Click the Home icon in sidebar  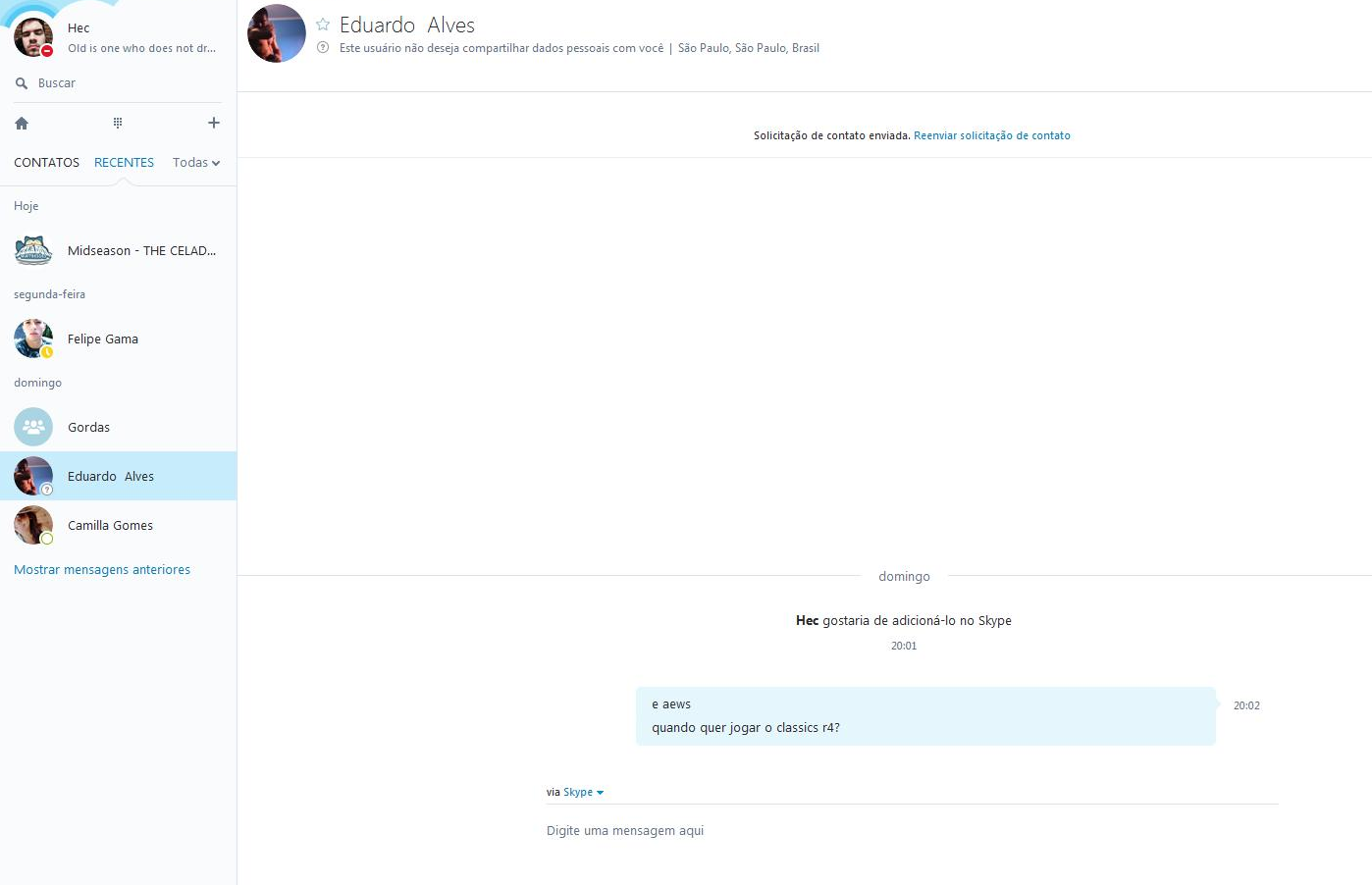(22, 123)
